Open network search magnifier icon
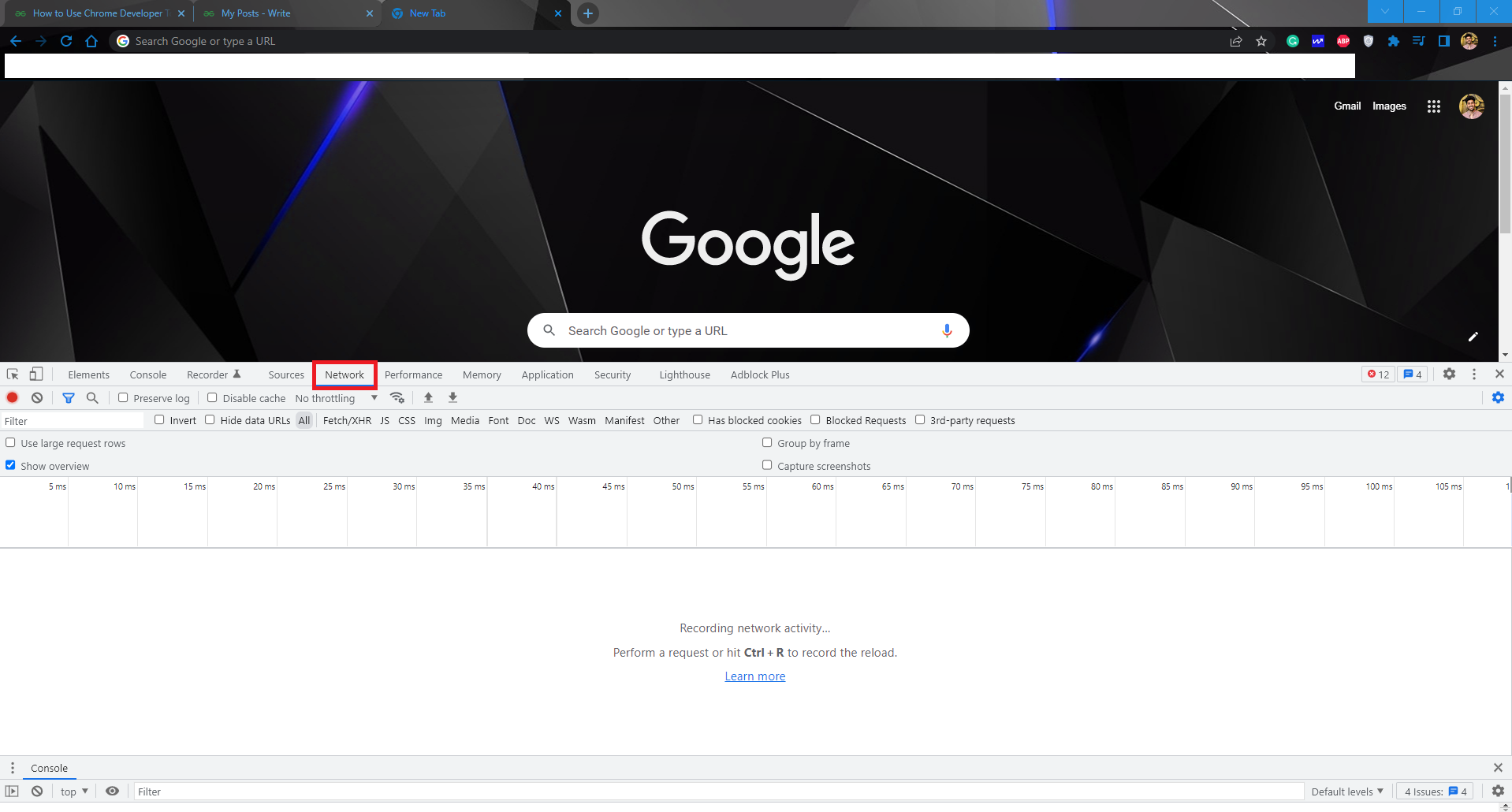Viewport: 1512px width, 812px height. pos(92,398)
